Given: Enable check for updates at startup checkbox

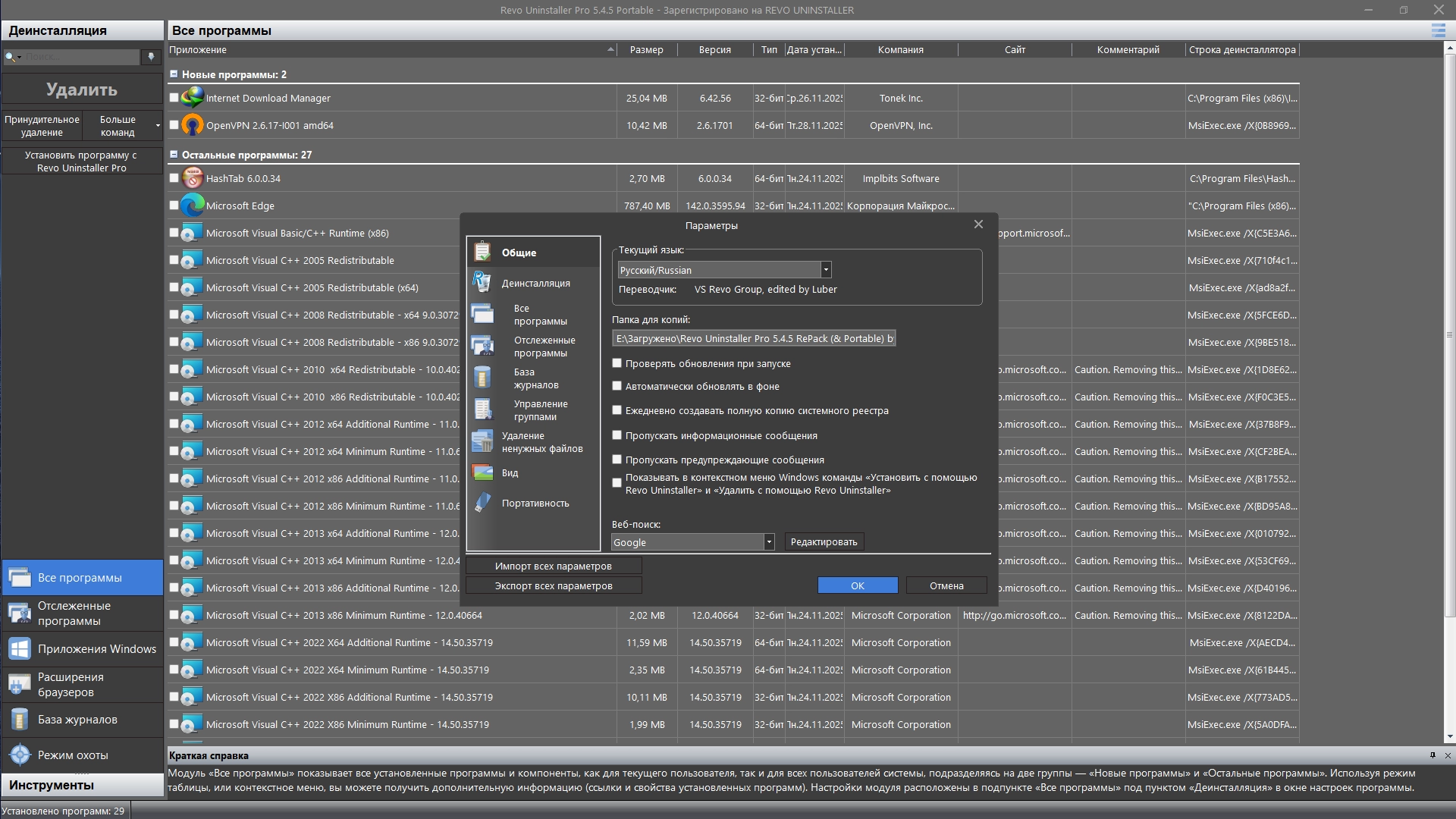Looking at the screenshot, I should point(617,364).
